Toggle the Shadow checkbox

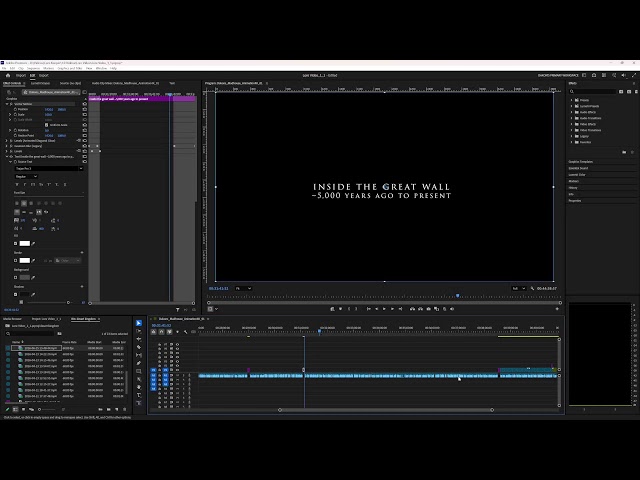point(16,294)
